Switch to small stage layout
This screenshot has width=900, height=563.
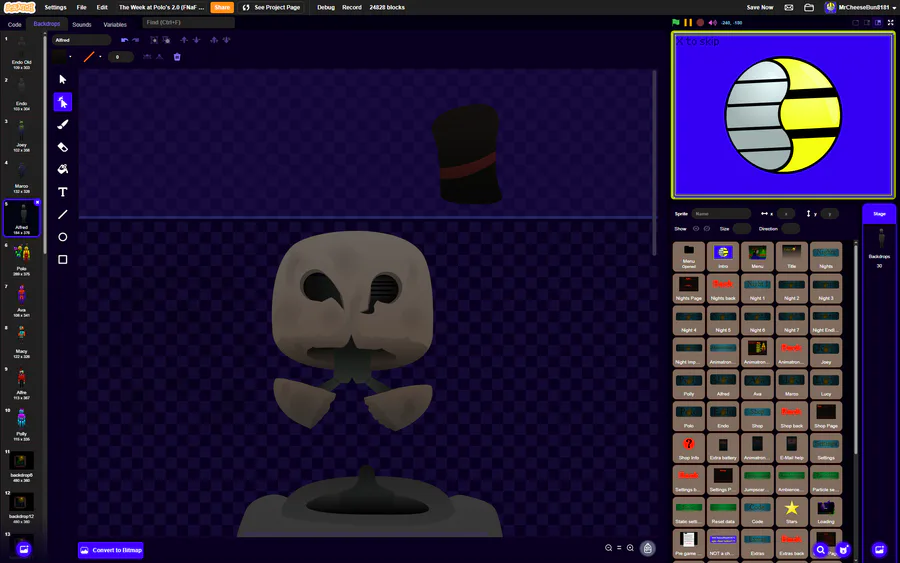tap(867, 22)
